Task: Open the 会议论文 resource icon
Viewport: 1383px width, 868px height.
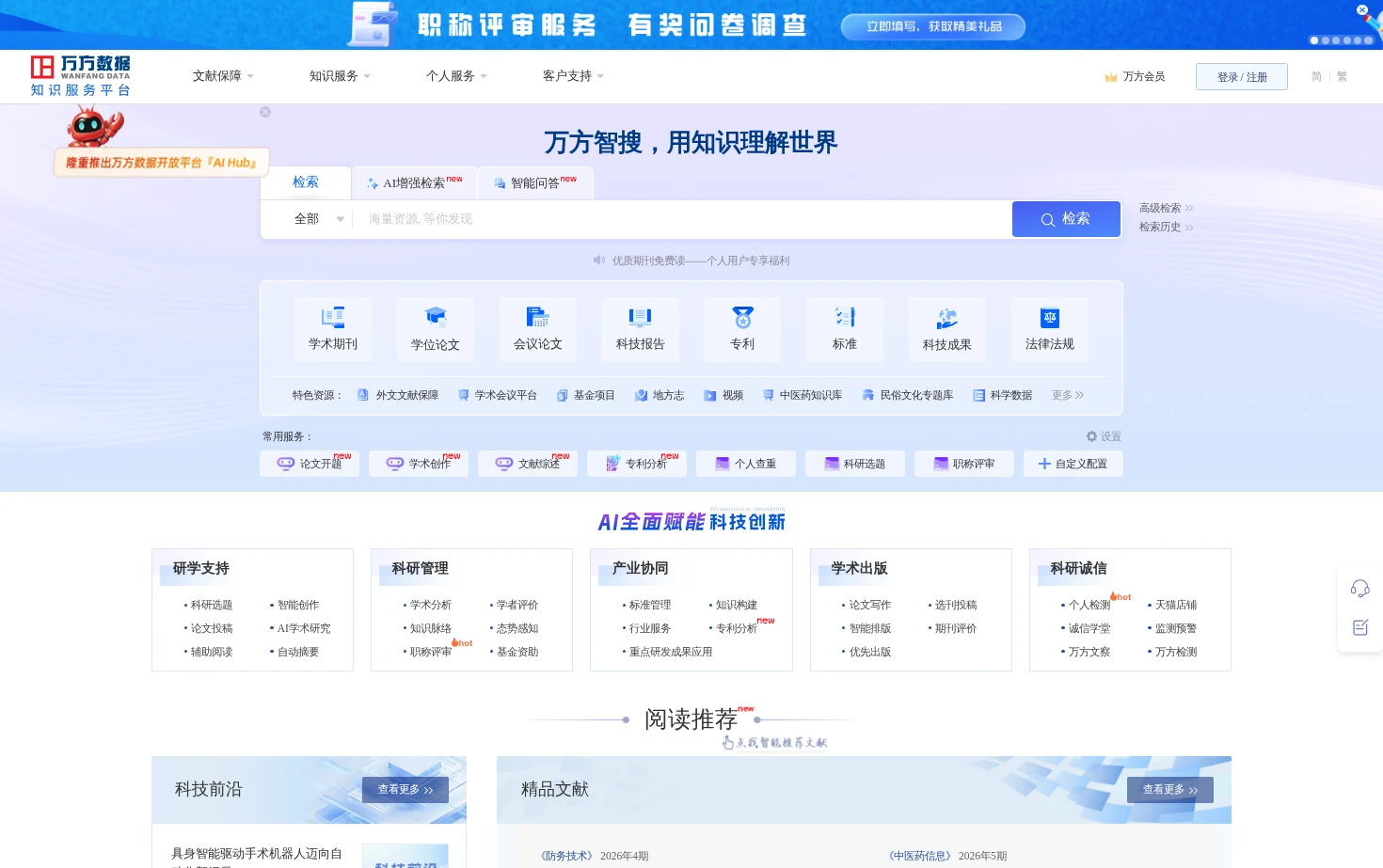Action: pyautogui.click(x=537, y=328)
